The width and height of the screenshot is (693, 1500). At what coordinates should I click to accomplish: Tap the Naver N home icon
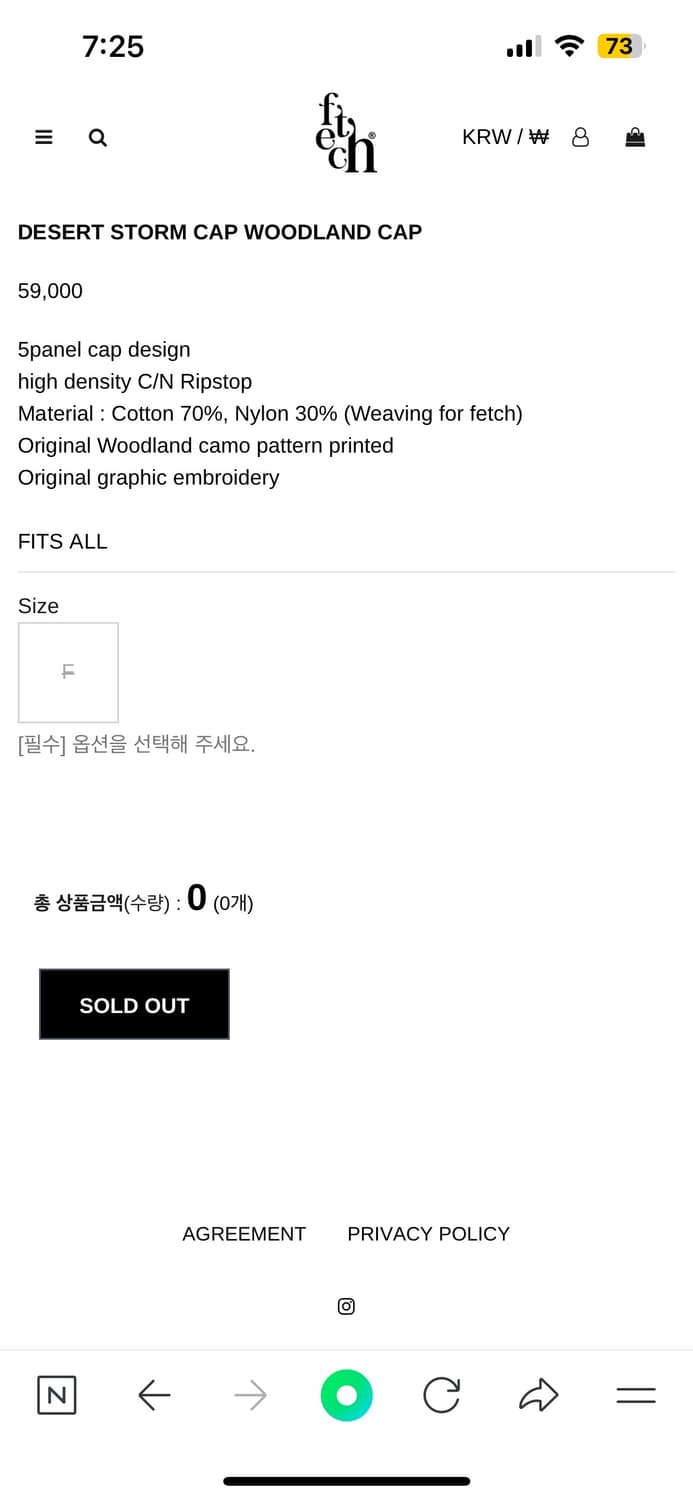pos(57,1395)
